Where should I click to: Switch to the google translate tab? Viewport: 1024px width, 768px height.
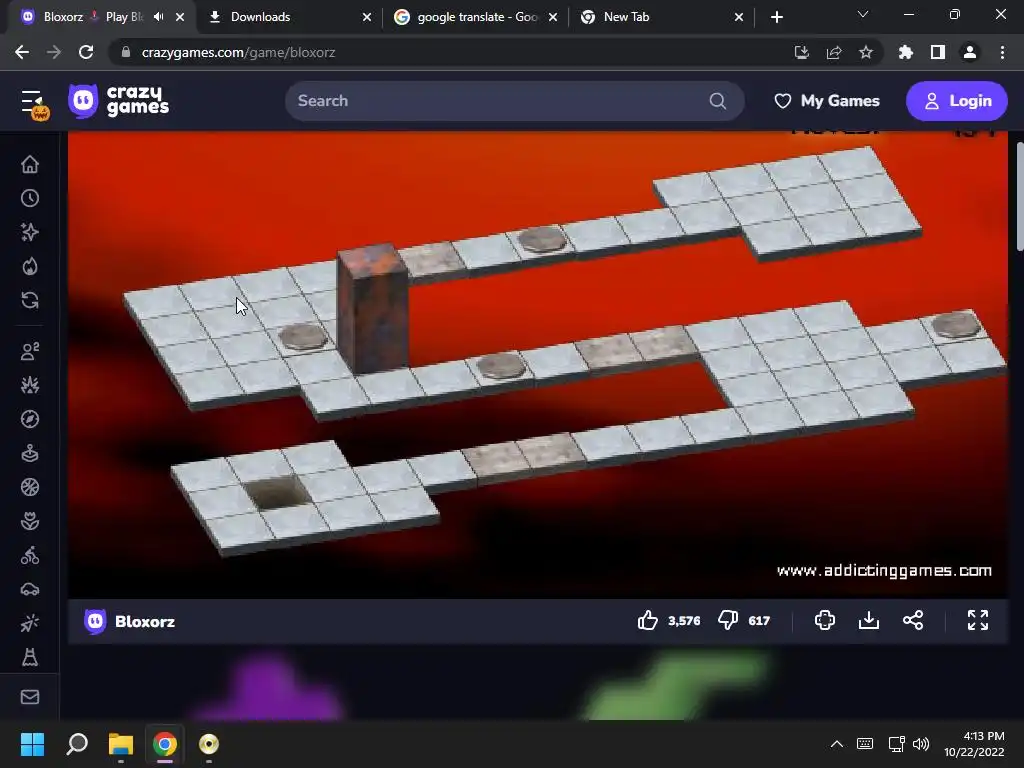(477, 17)
